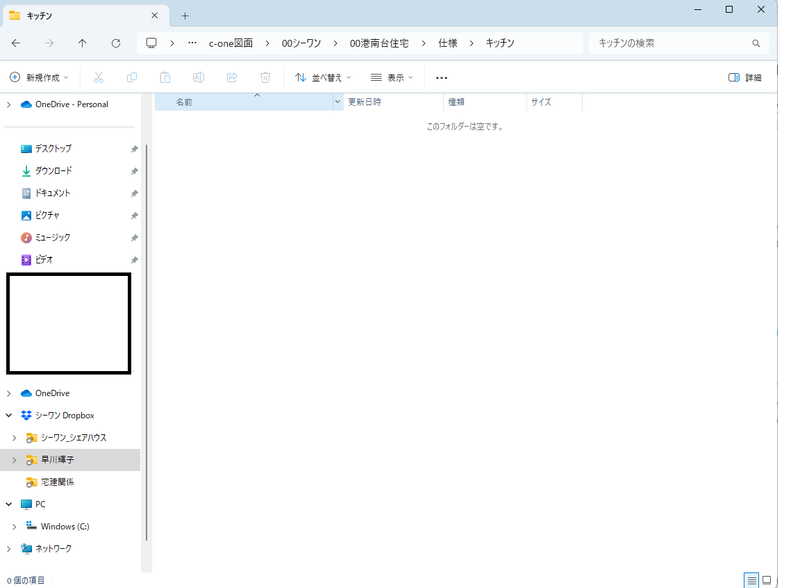Switch to details list view in status bar

pyautogui.click(x=751, y=580)
